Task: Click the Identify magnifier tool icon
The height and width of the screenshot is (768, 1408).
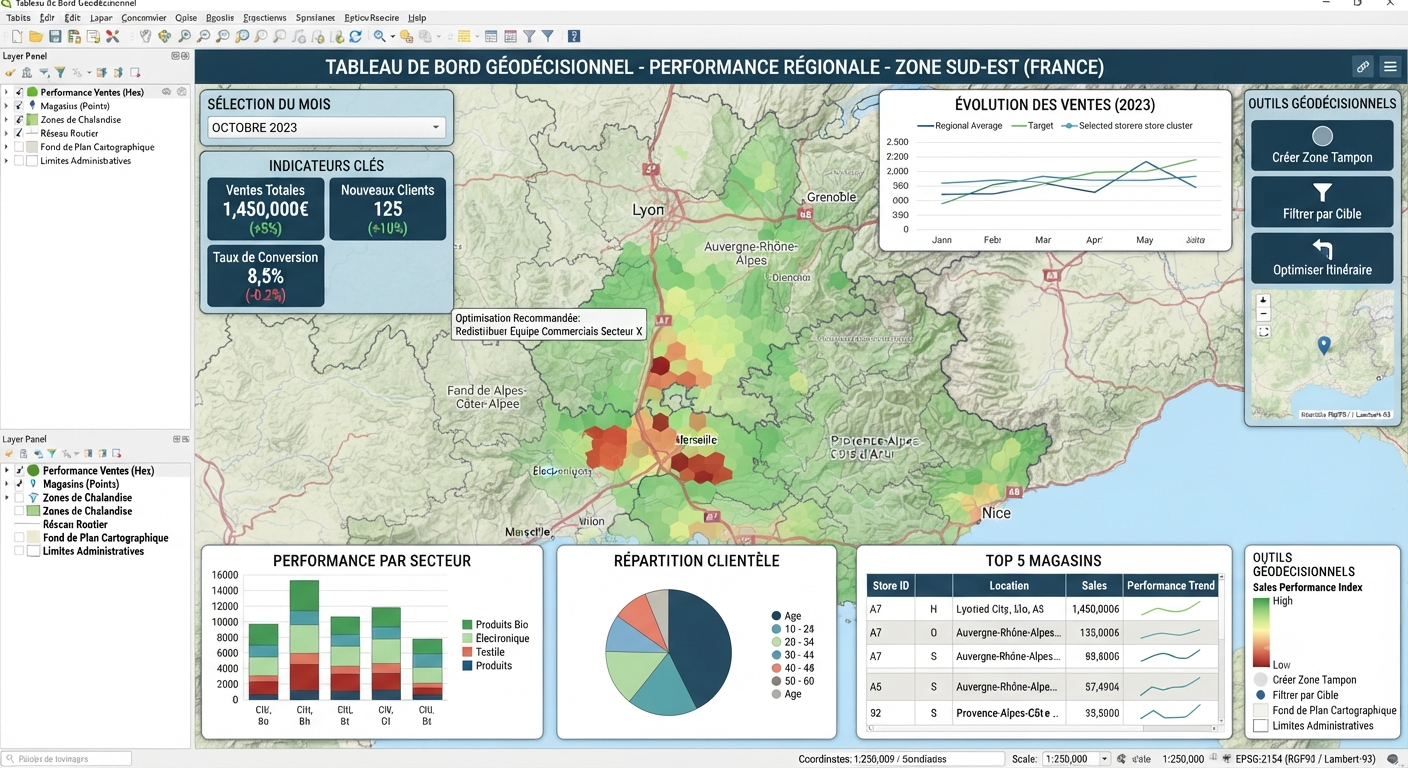Action: pos(380,36)
